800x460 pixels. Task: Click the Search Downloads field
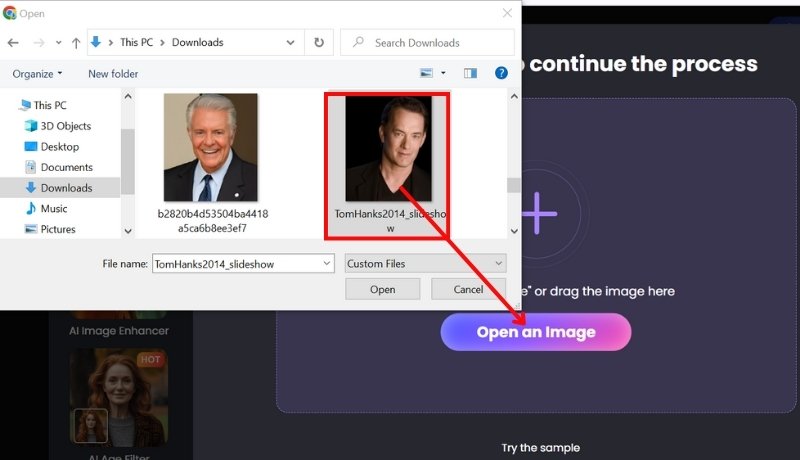(430, 43)
